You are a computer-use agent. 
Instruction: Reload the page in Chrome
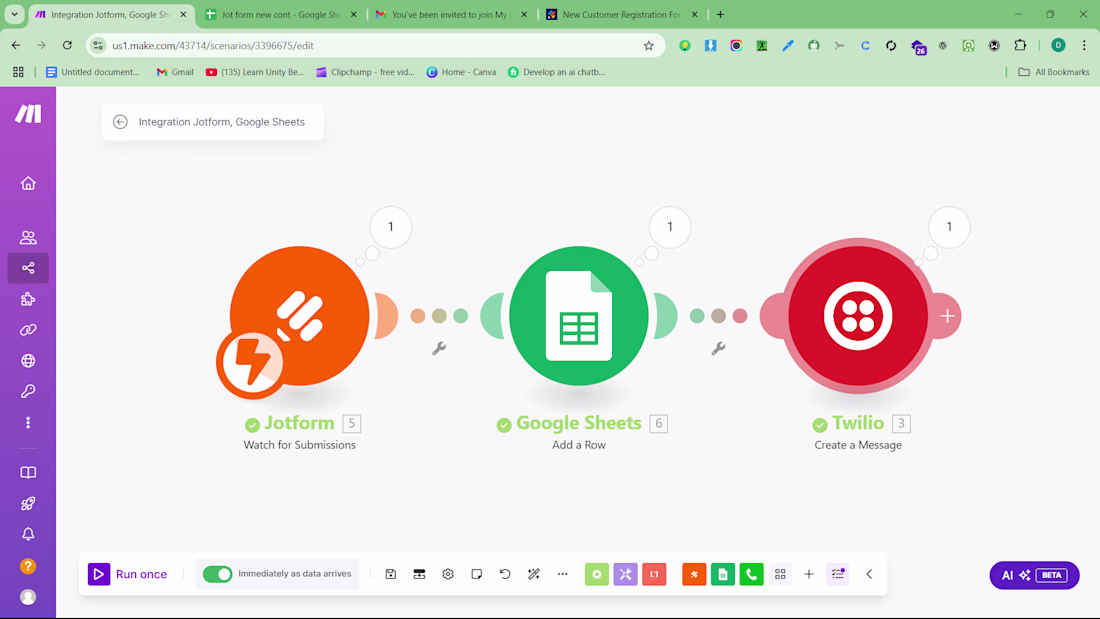(67, 46)
